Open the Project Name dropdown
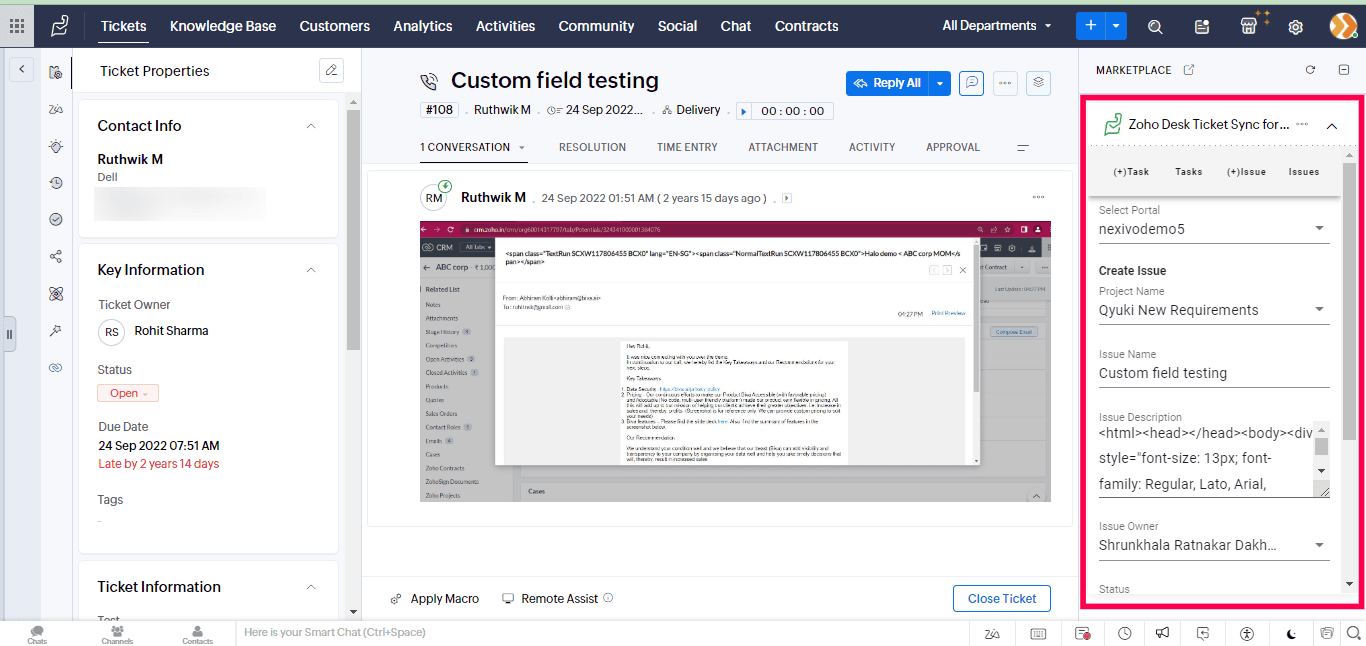This screenshot has width=1366, height=646. 1214,310
